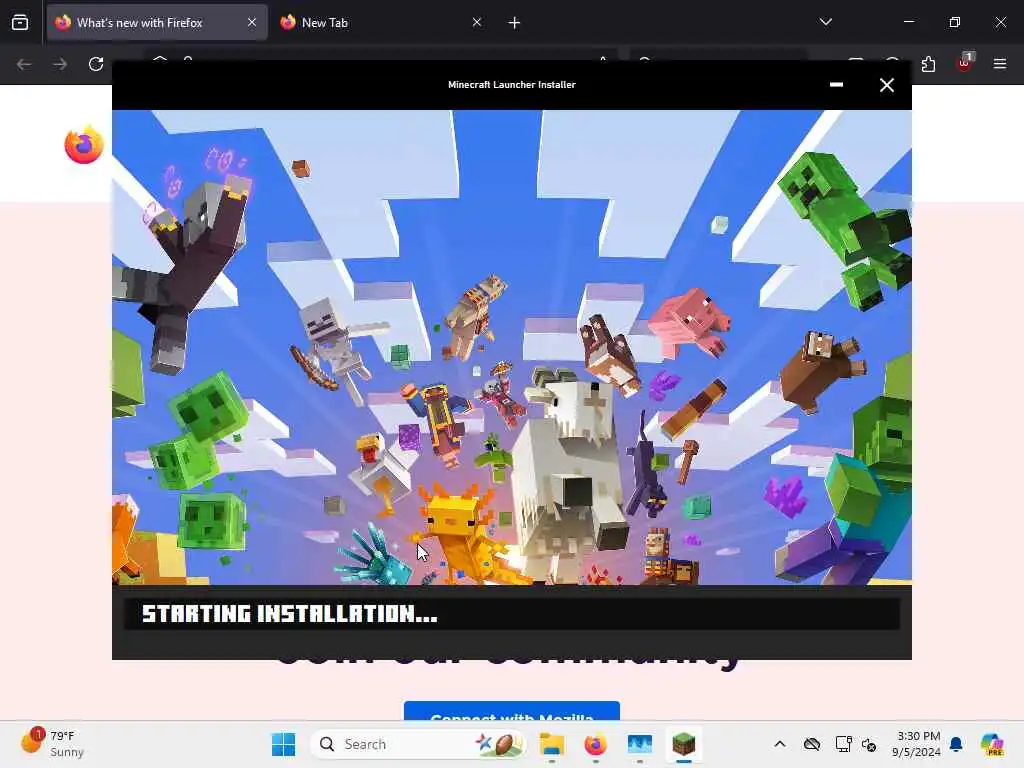Launch Copilot from the taskbar corner
1024x768 pixels.
(993, 744)
